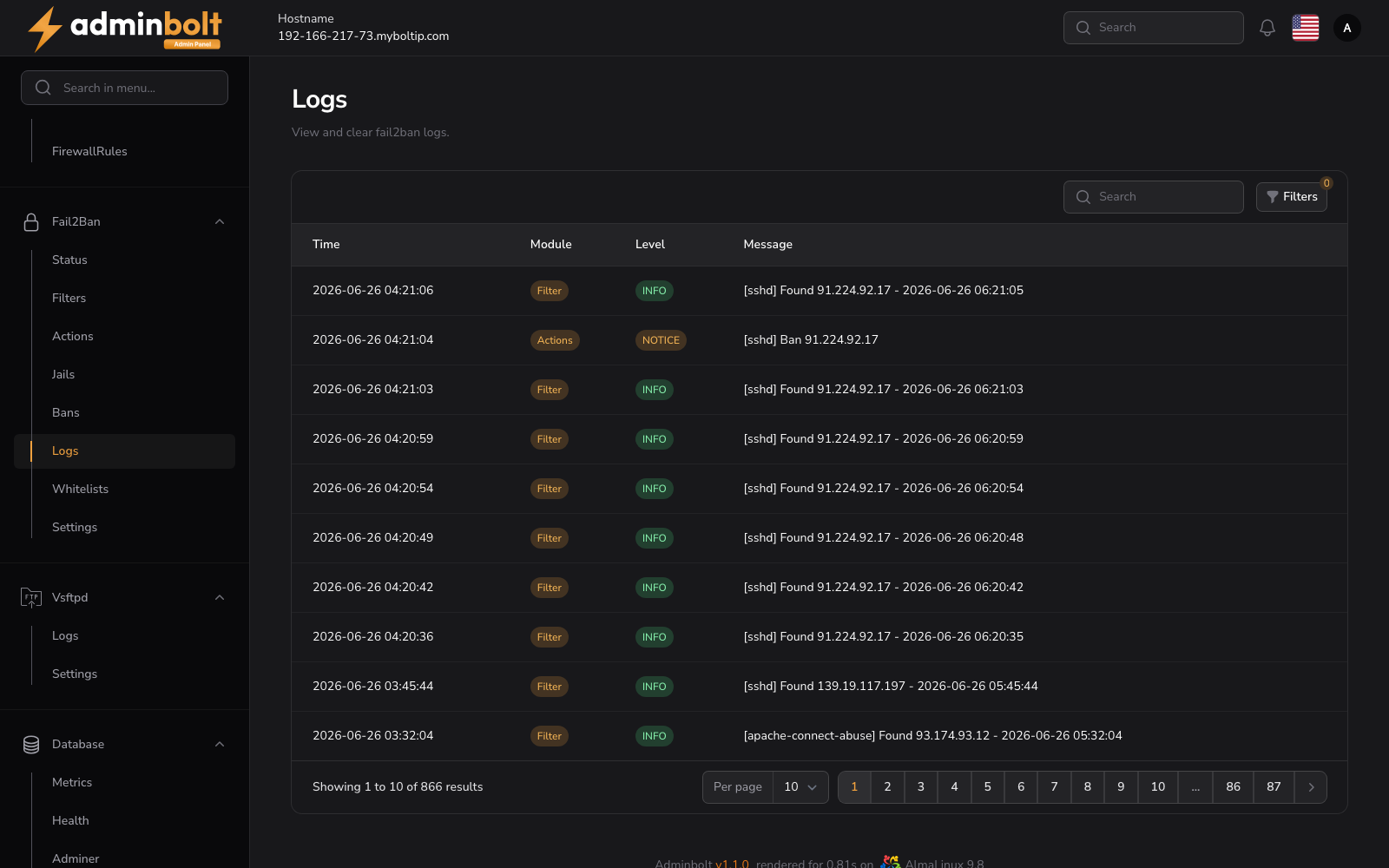Change language via US flag icon

coord(1306,28)
